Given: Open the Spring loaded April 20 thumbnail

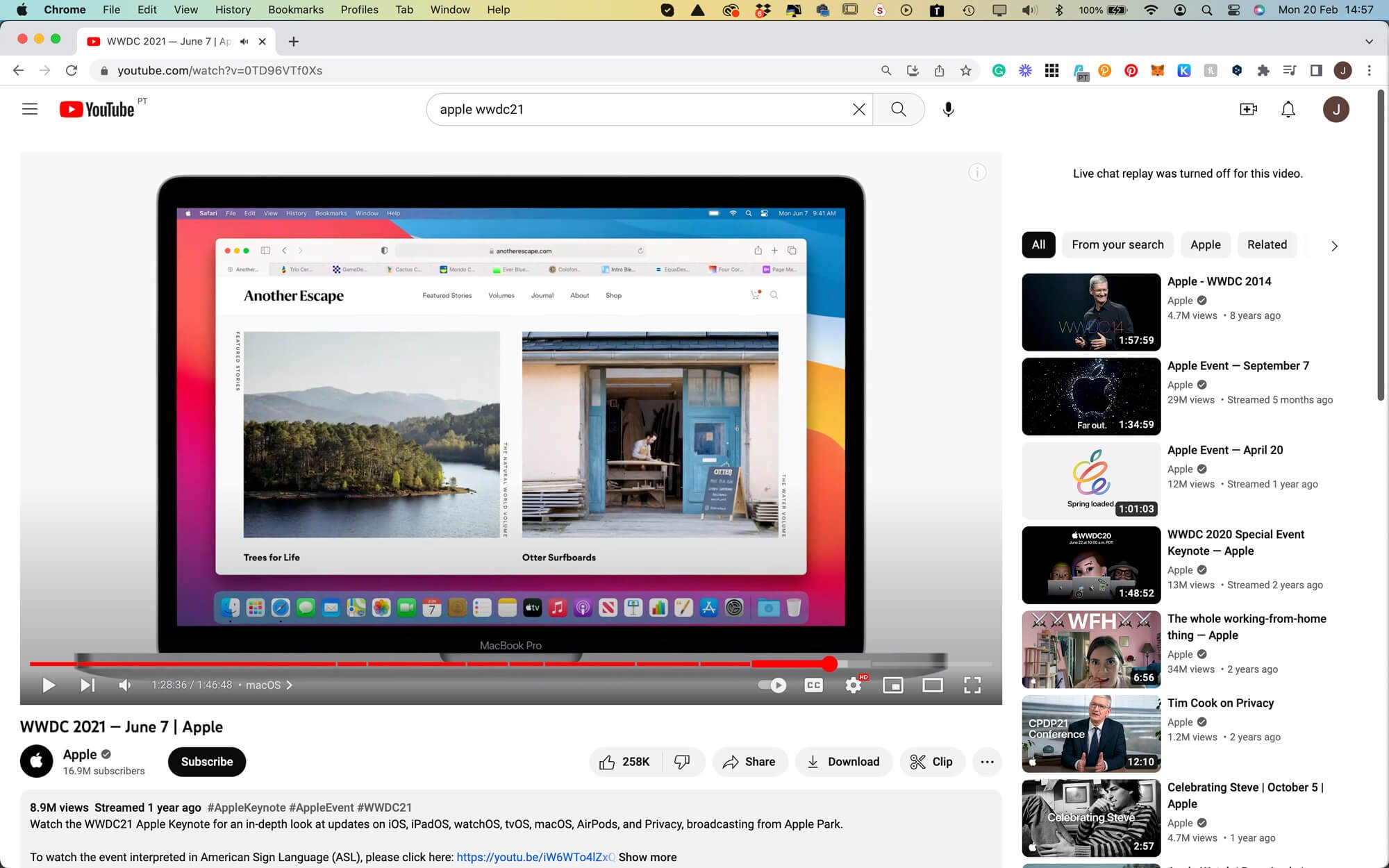Looking at the screenshot, I should 1091,481.
